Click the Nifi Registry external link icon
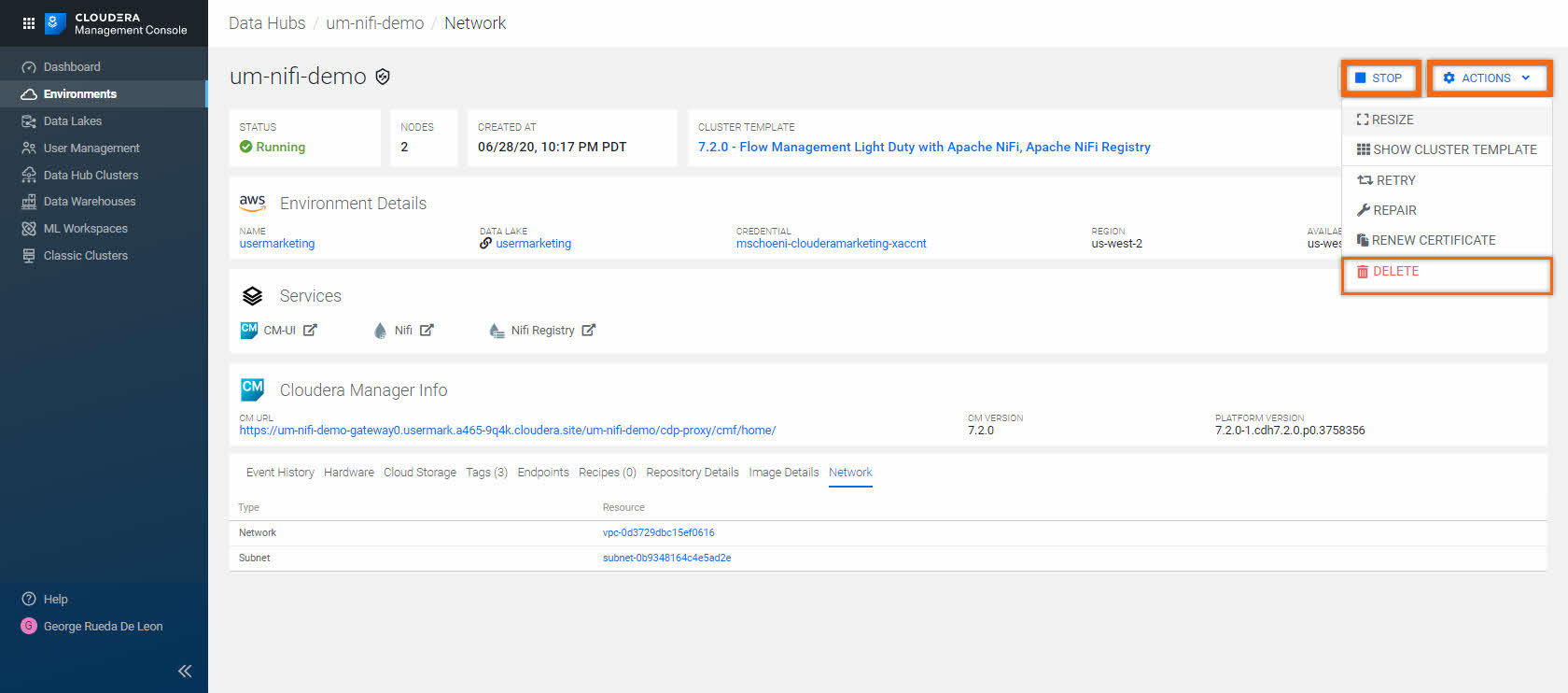This screenshot has height=693, width=1568. (x=589, y=330)
